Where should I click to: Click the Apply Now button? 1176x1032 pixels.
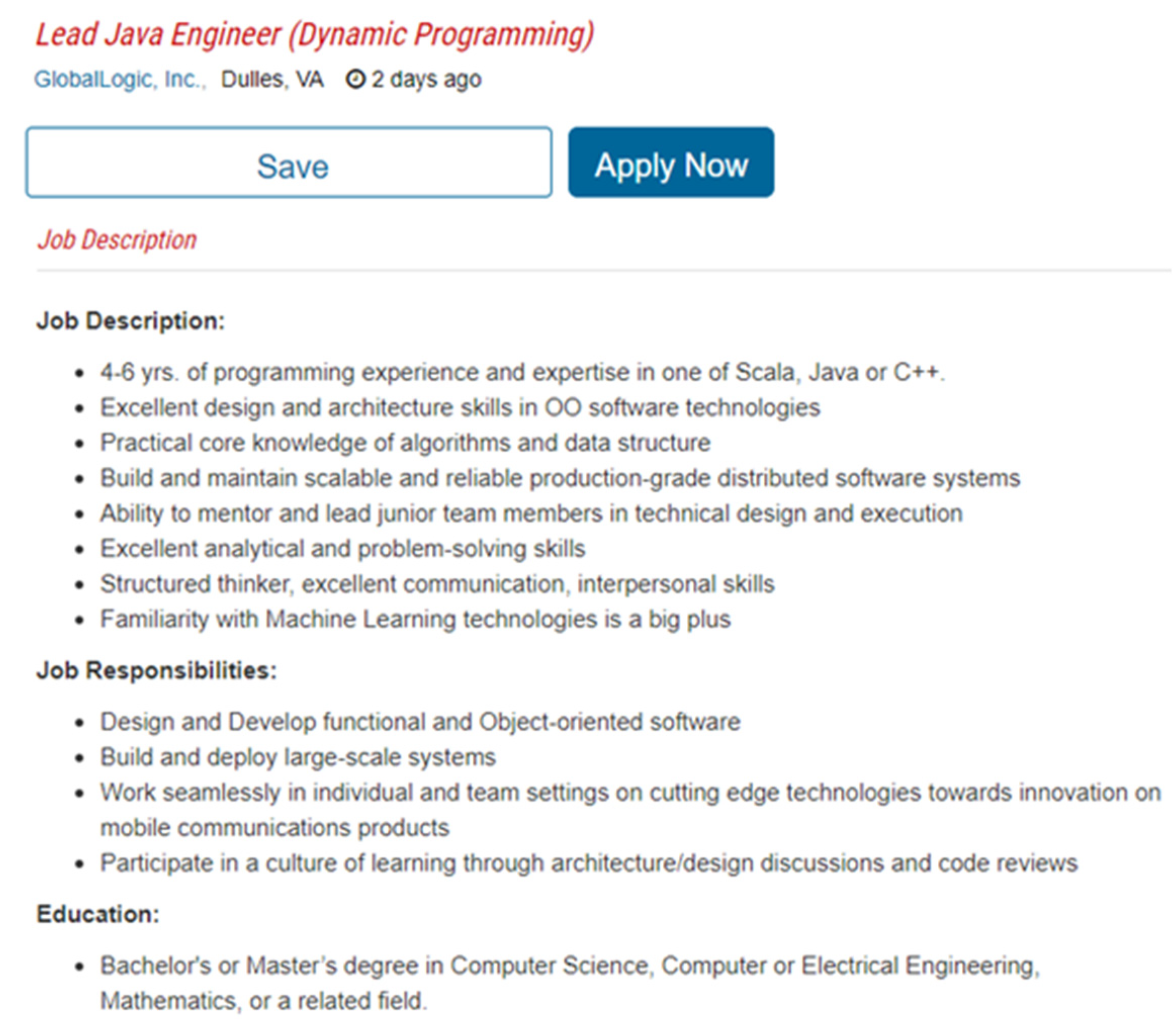671,163
